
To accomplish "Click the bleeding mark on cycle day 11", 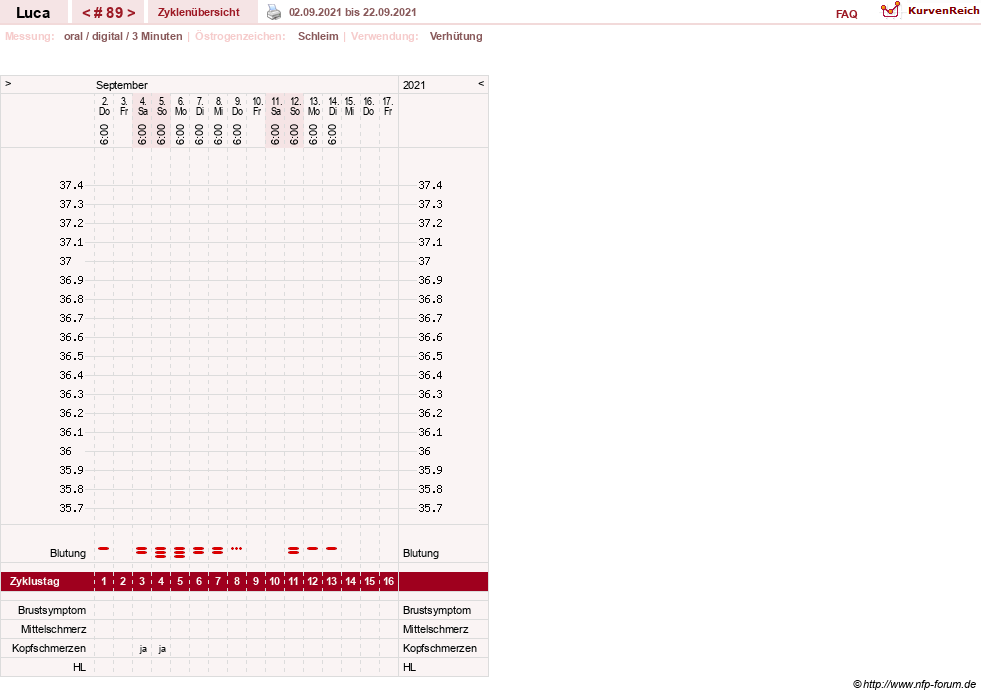I will [x=293, y=551].
